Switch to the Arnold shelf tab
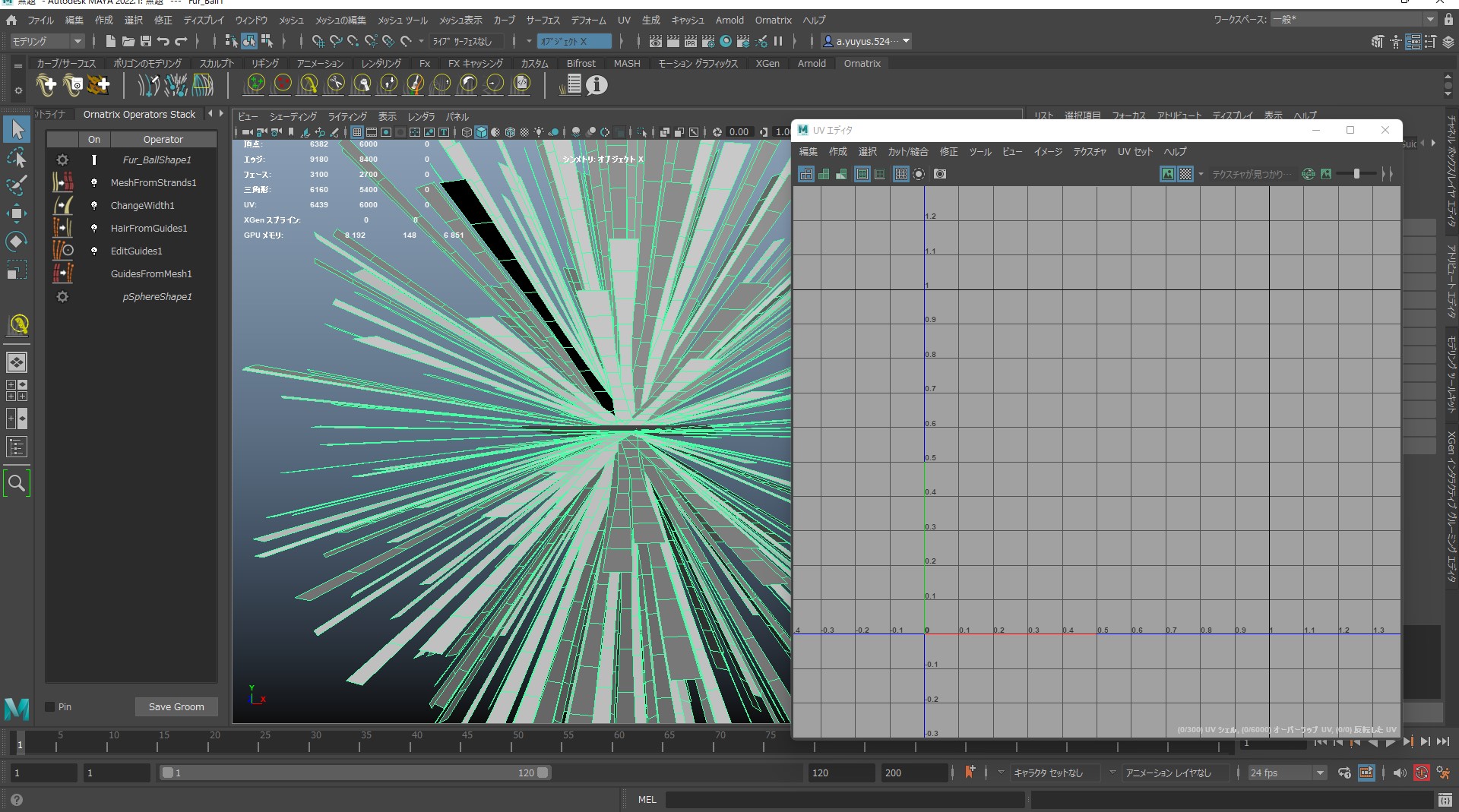The image size is (1459, 812). [811, 64]
